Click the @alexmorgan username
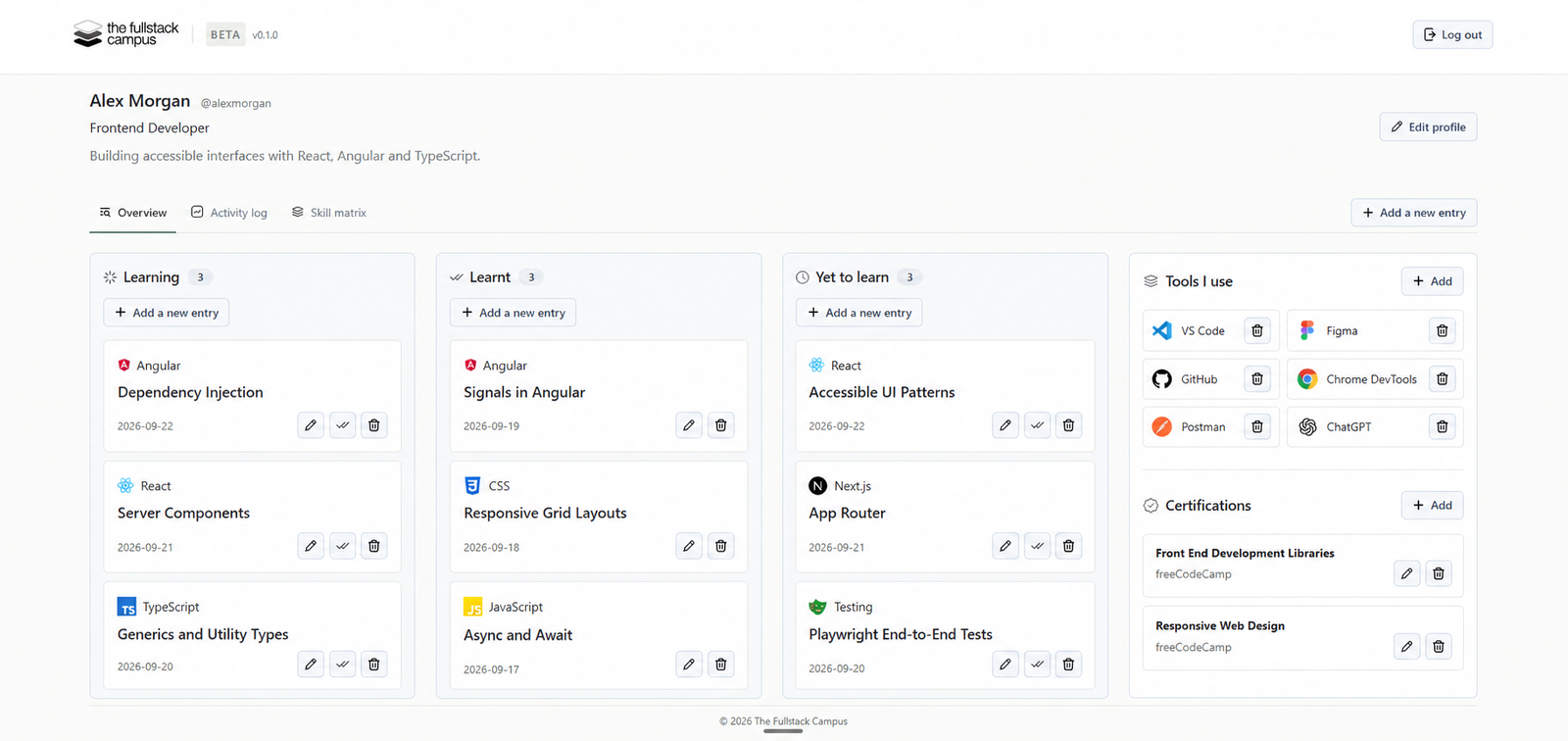Viewport: 1568px width, 741px height. (x=236, y=103)
